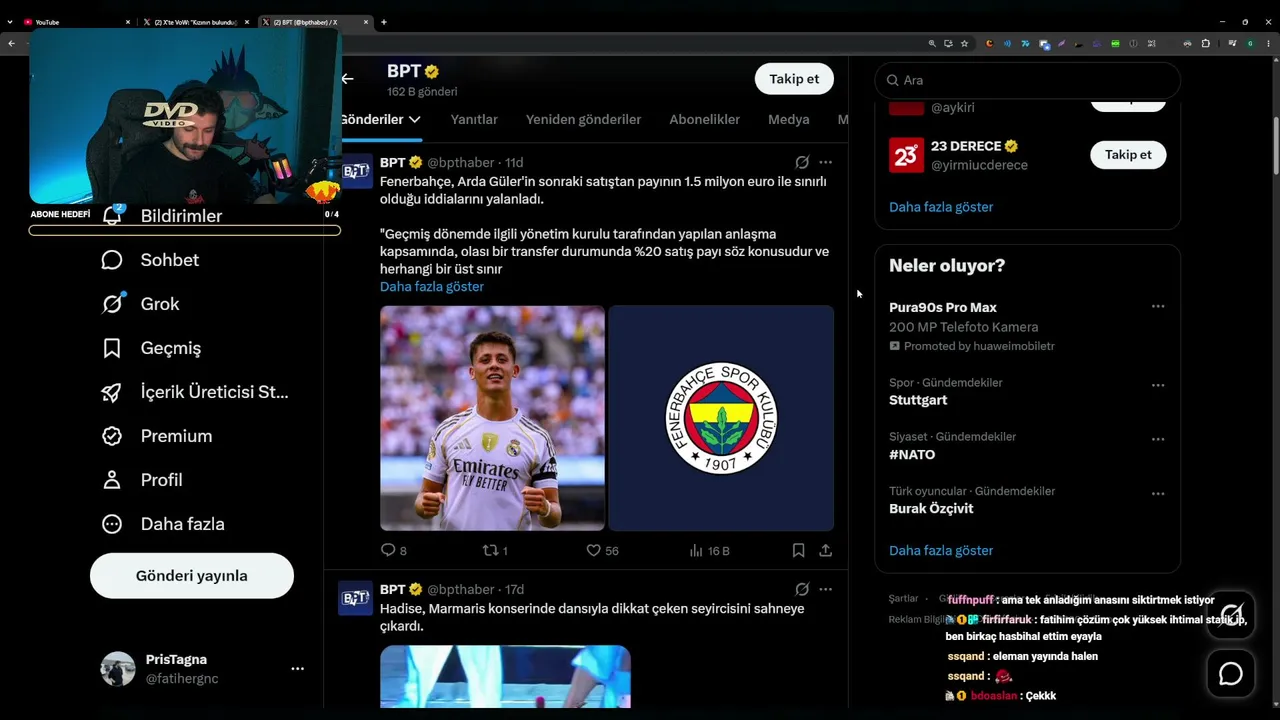Open the 23 DERECE profile avatar
This screenshot has width=1280, height=720.
(906, 155)
